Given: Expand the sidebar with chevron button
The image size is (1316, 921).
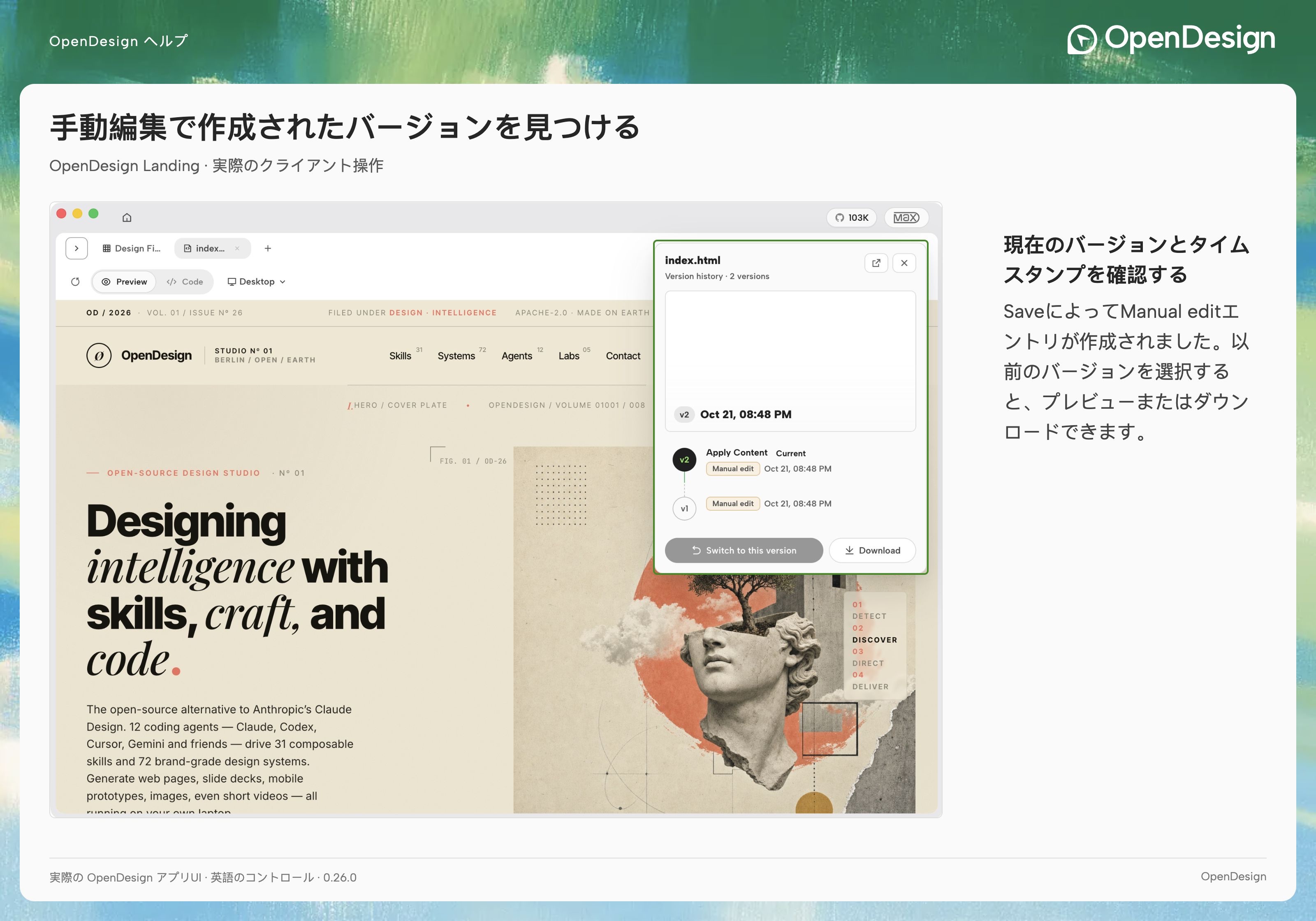Looking at the screenshot, I should (76, 248).
